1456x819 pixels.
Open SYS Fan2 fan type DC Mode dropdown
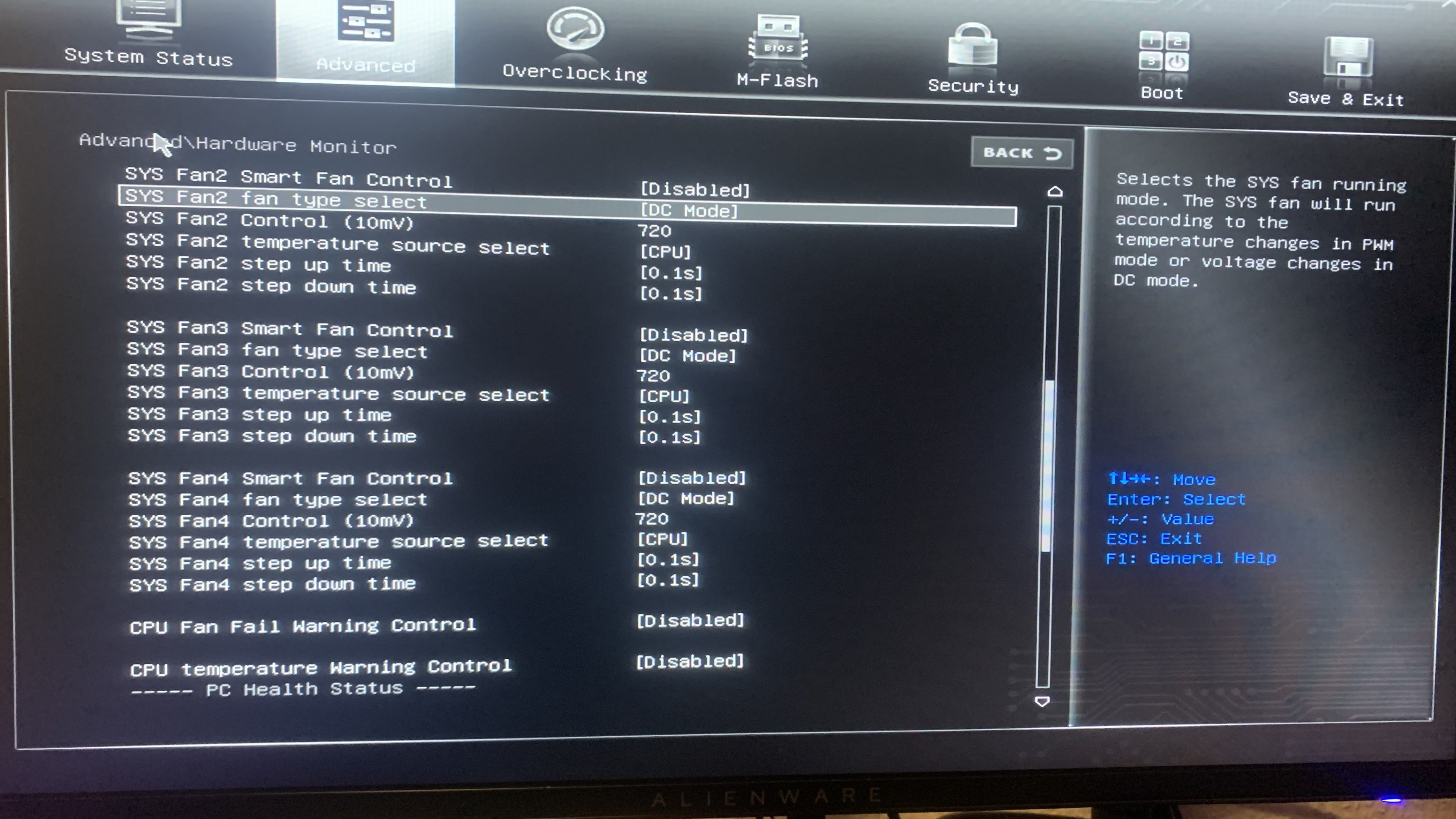tap(689, 211)
